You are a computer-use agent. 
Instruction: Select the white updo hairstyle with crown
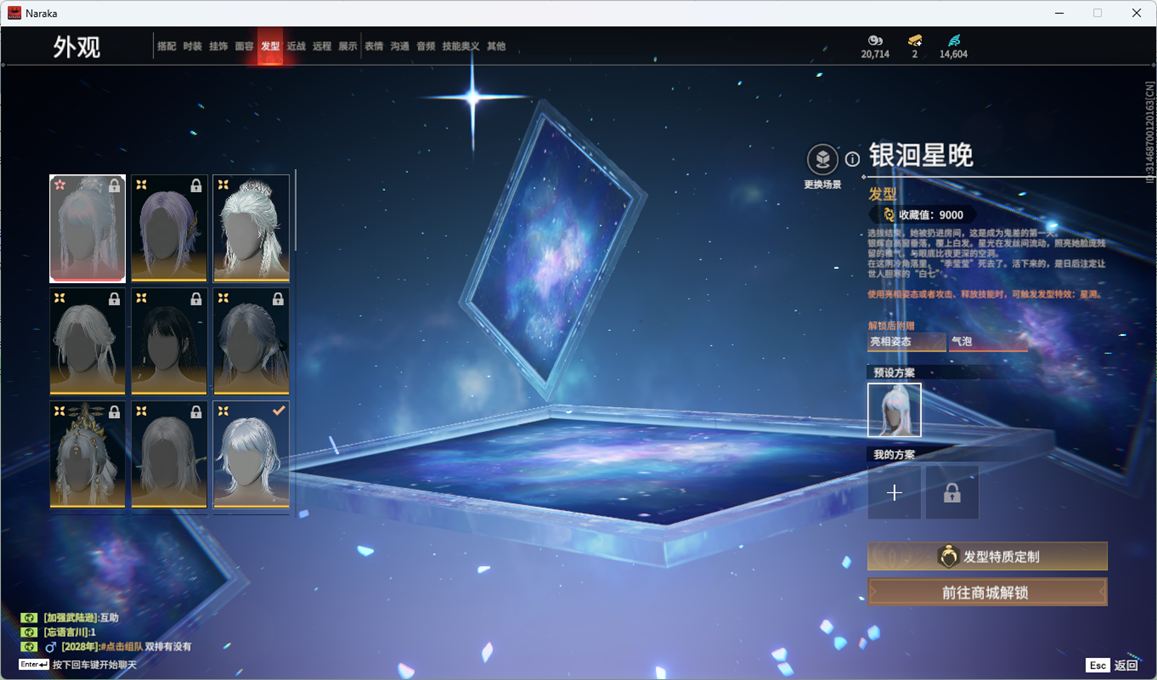tap(251, 229)
